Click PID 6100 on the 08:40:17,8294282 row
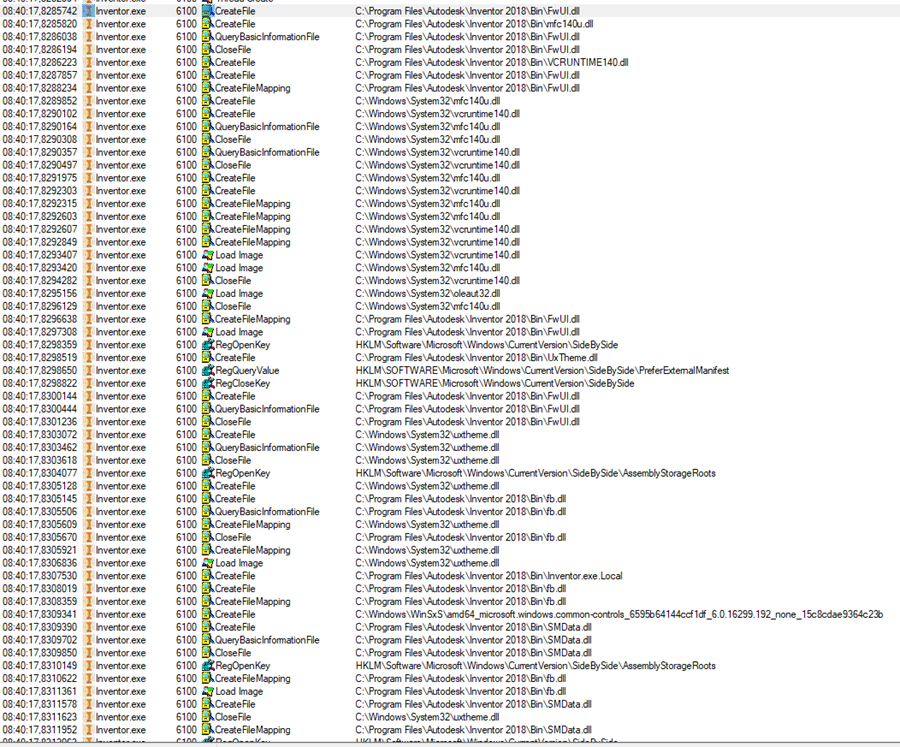 point(187,280)
